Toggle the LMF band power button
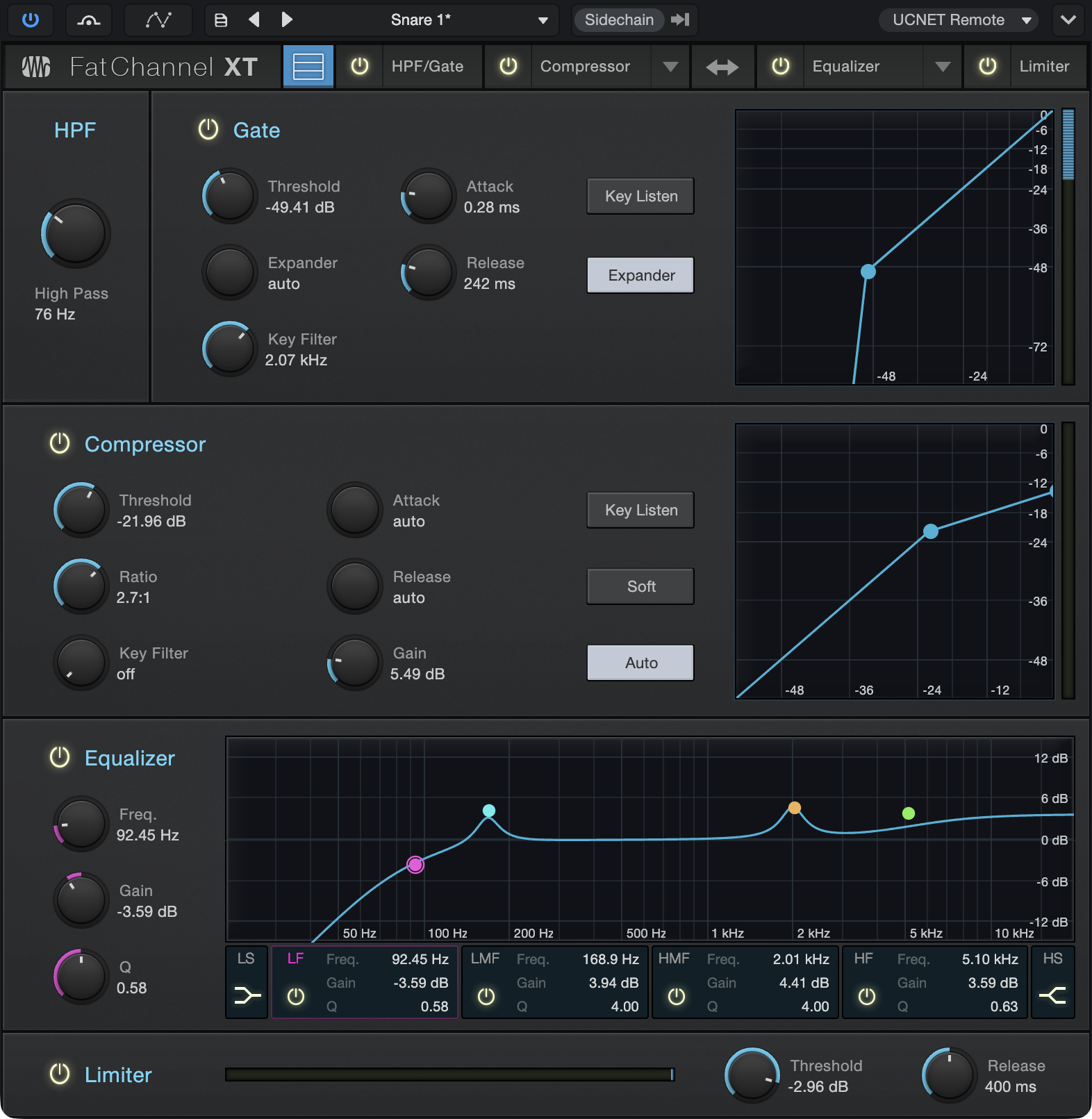The image size is (1092, 1119). [486, 997]
